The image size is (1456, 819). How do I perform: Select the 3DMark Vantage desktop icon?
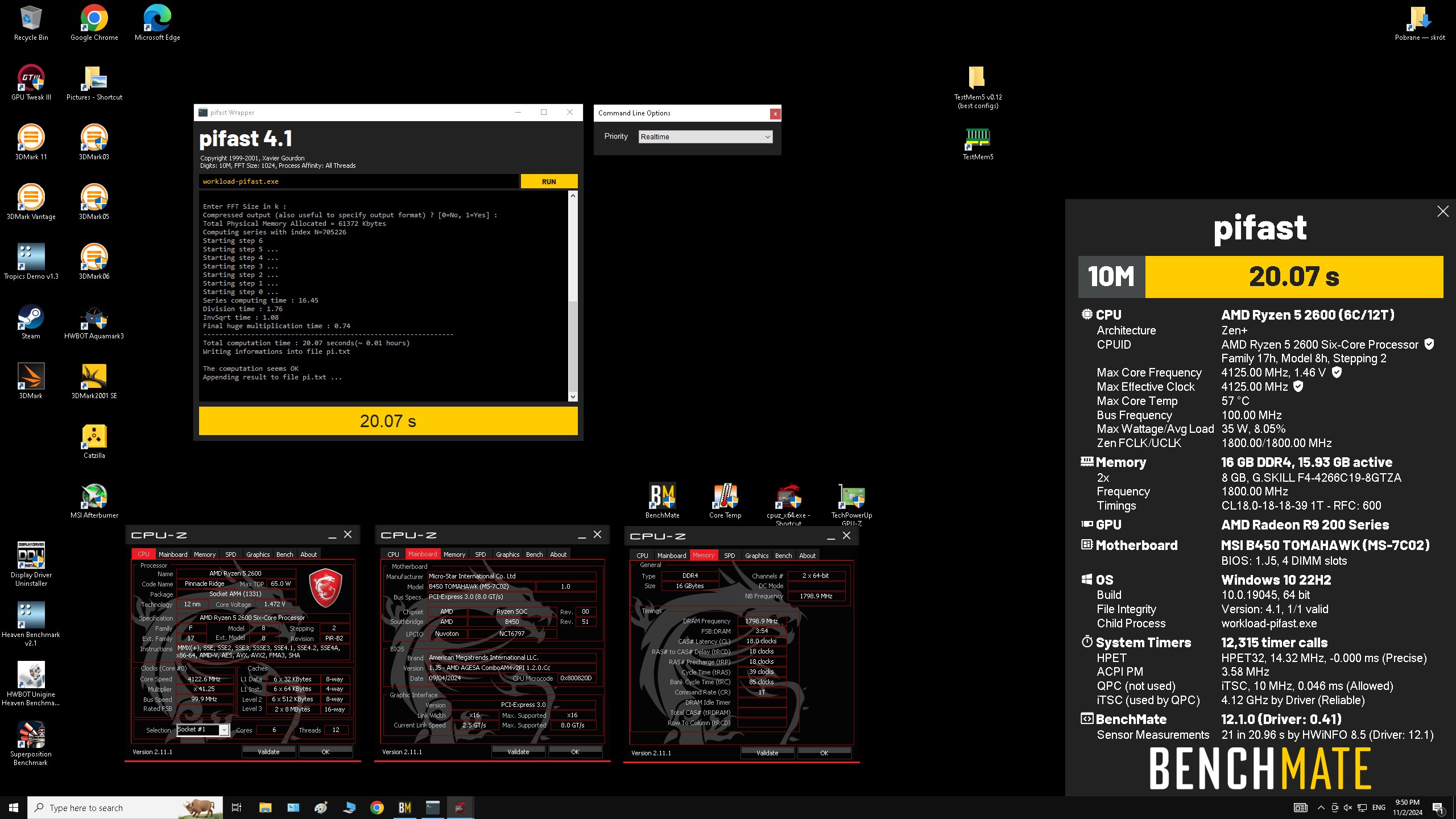(31, 202)
